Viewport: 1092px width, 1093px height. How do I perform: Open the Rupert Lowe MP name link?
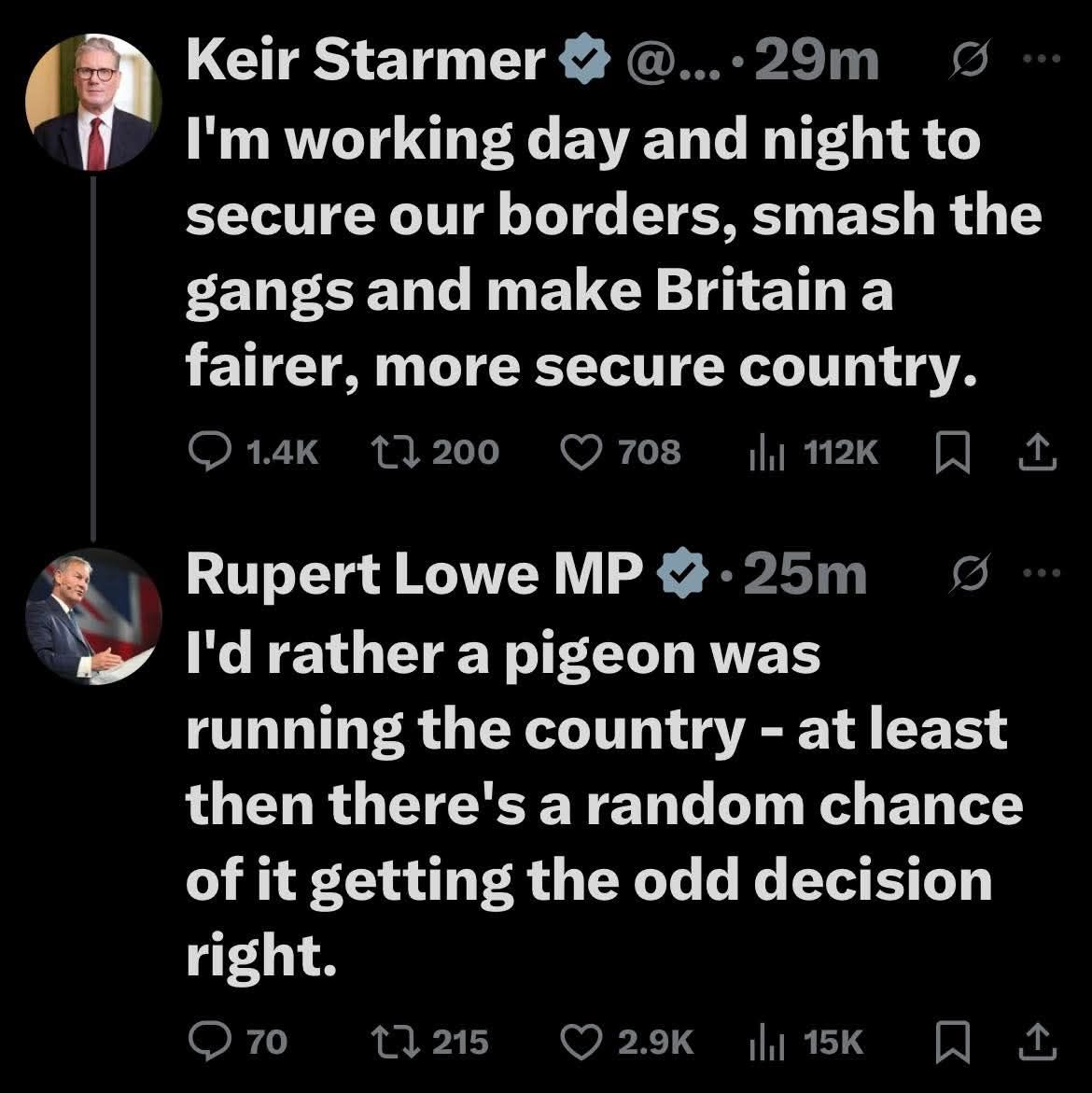coord(414,575)
